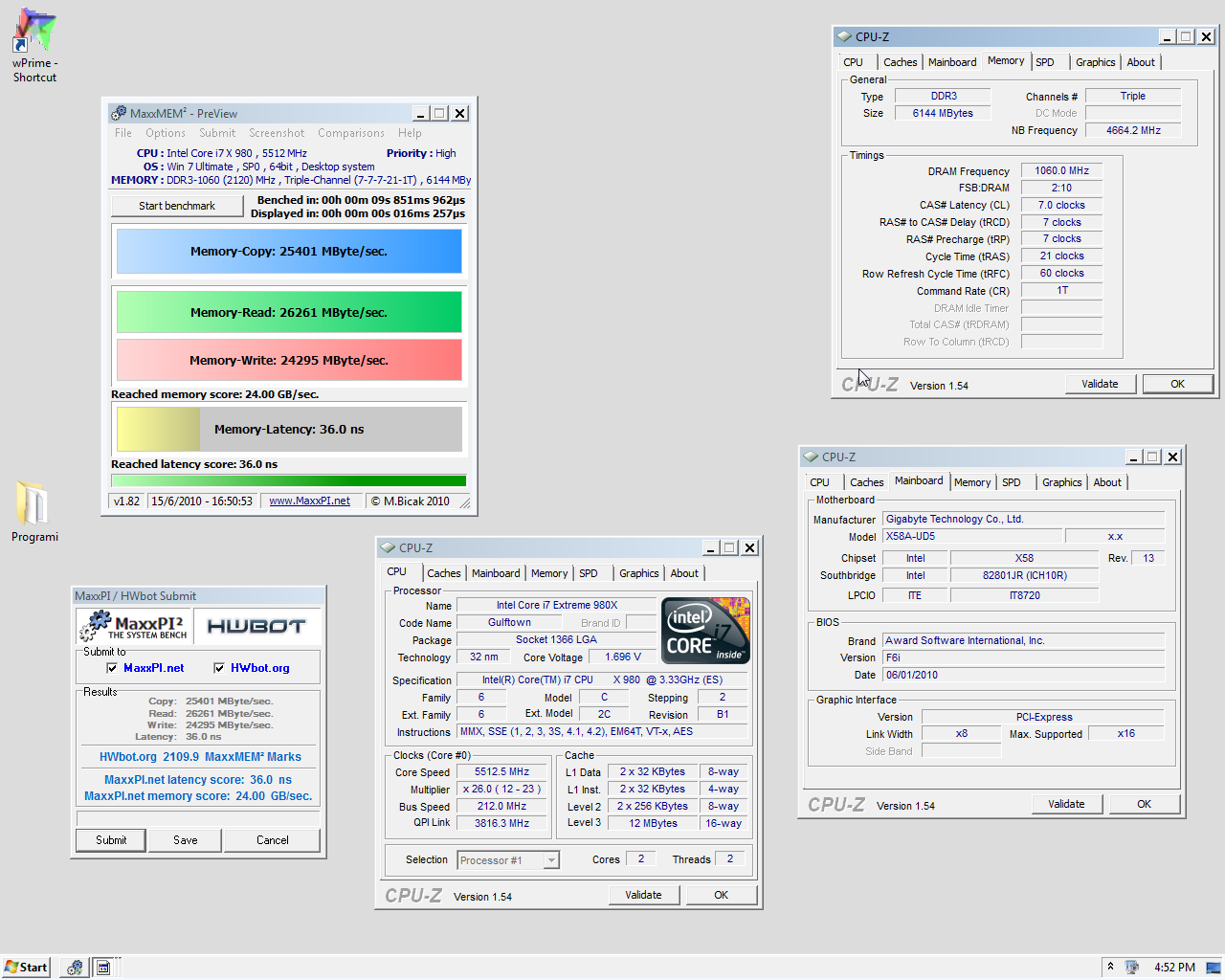This screenshot has width=1225, height=980.
Task: Click the MaxxMEM title bar app icon
Action: click(119, 113)
